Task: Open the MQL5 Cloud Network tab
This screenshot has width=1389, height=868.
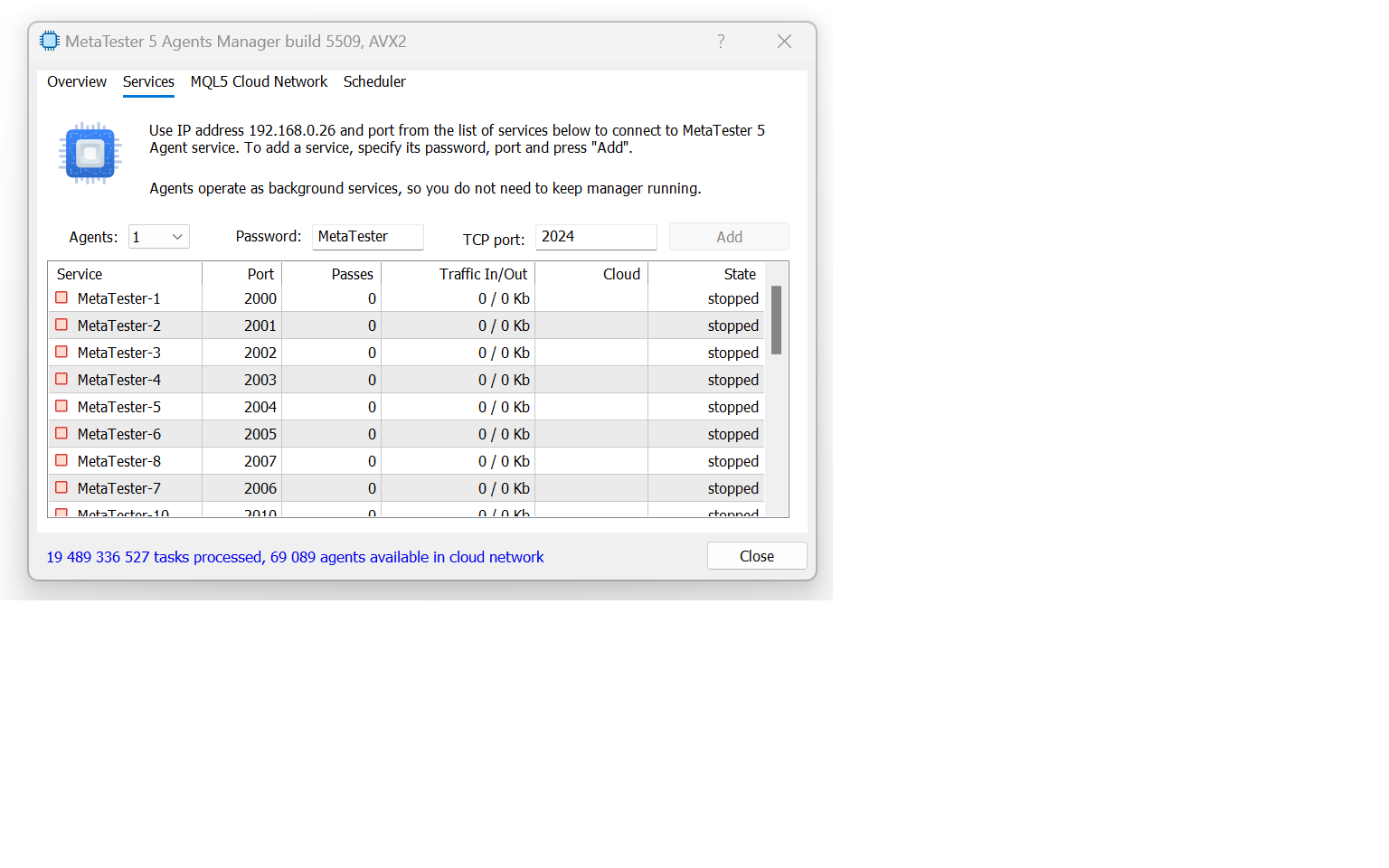Action: (x=259, y=81)
